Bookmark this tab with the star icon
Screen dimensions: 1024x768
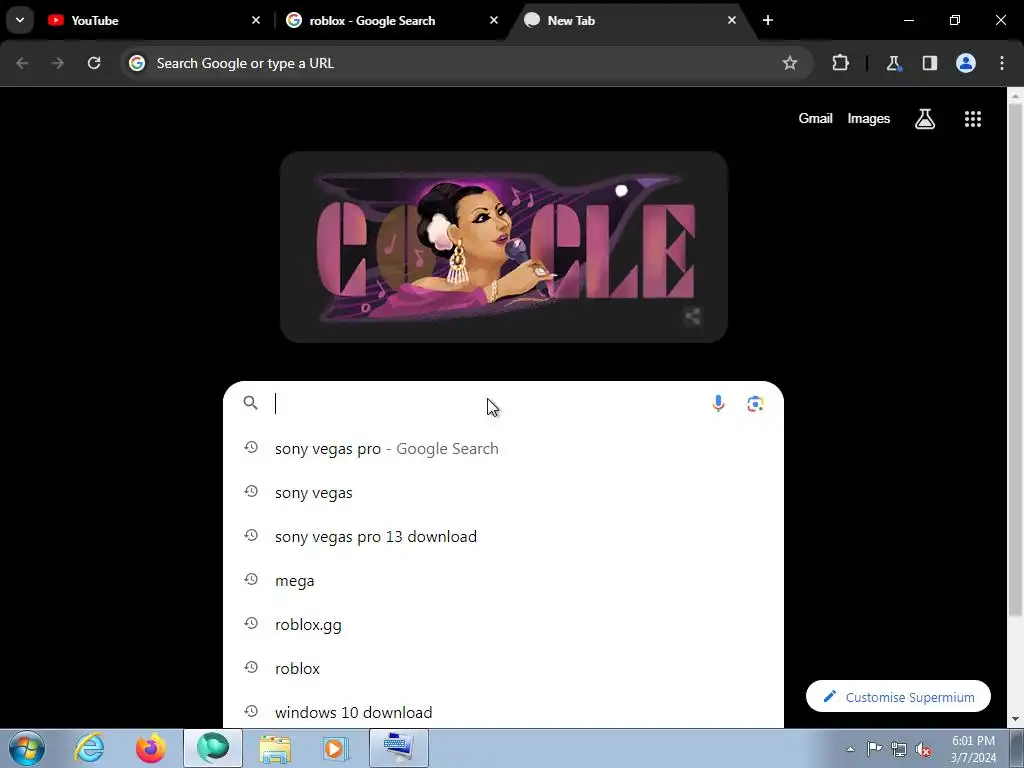click(x=790, y=63)
